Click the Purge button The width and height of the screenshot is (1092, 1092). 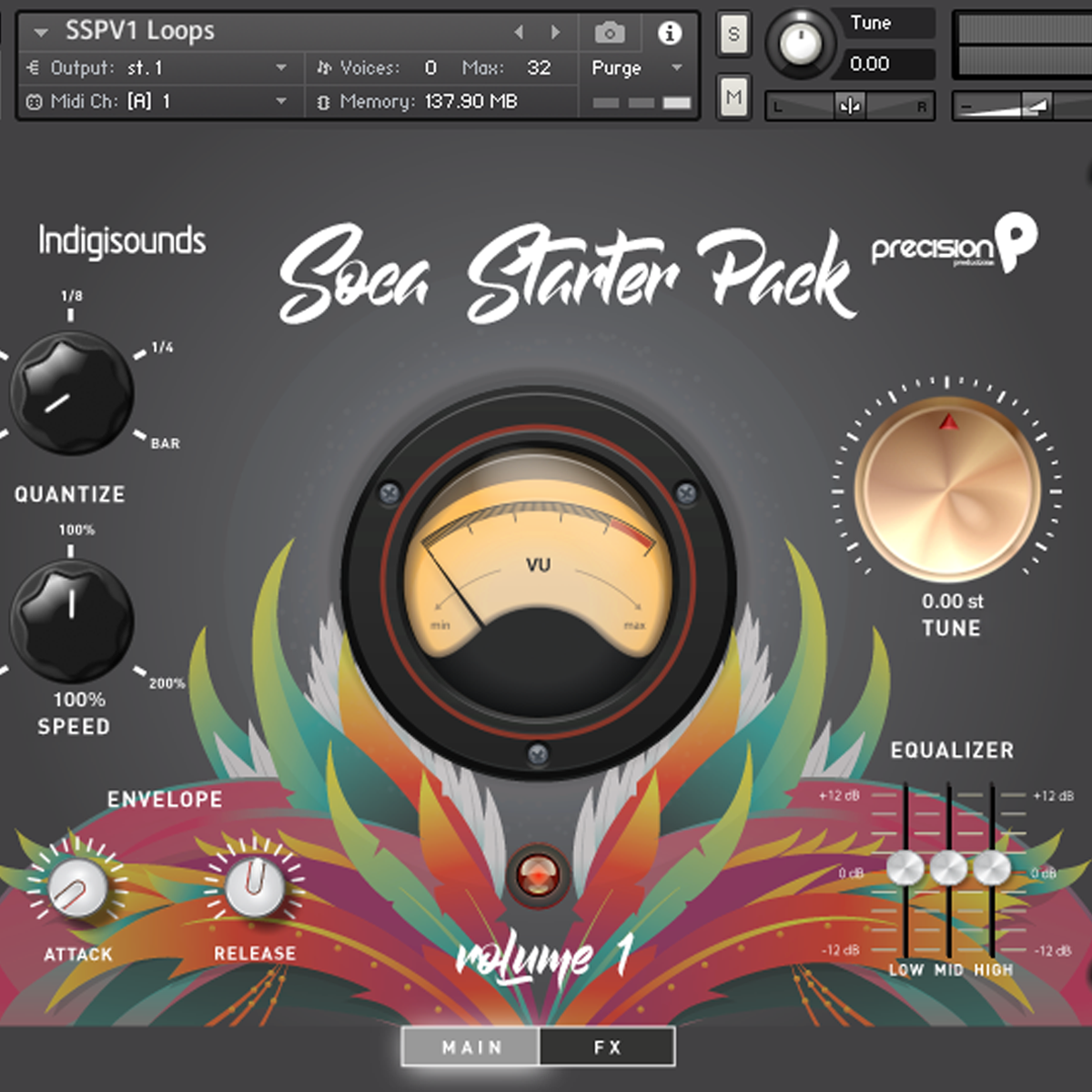[617, 68]
